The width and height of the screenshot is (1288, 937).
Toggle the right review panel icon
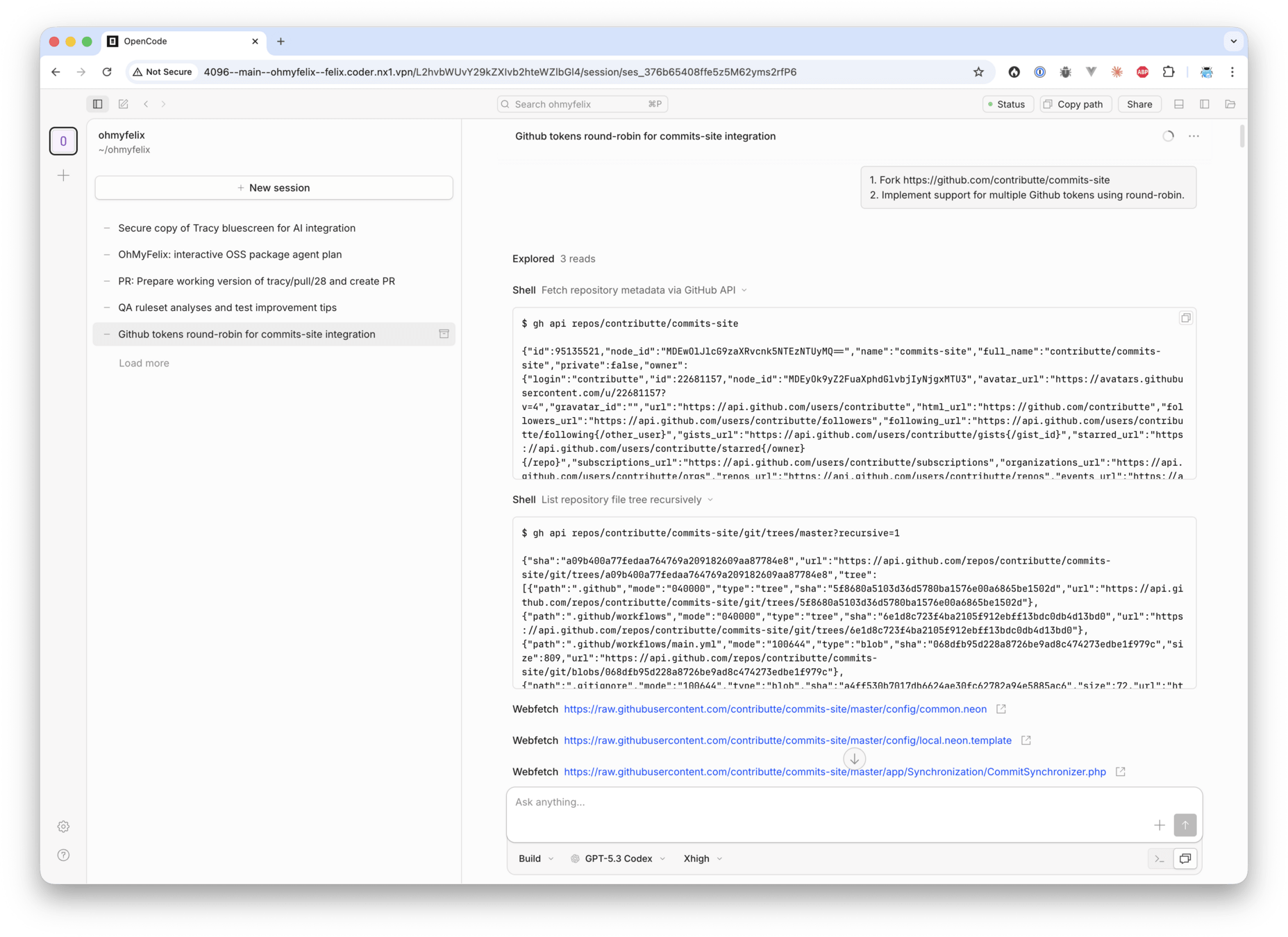[1205, 104]
